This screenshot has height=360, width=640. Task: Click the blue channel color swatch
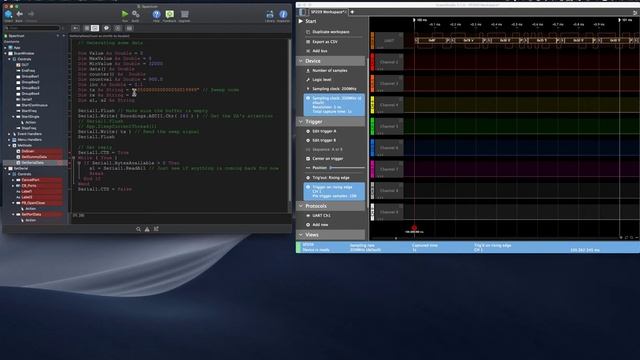372,148
